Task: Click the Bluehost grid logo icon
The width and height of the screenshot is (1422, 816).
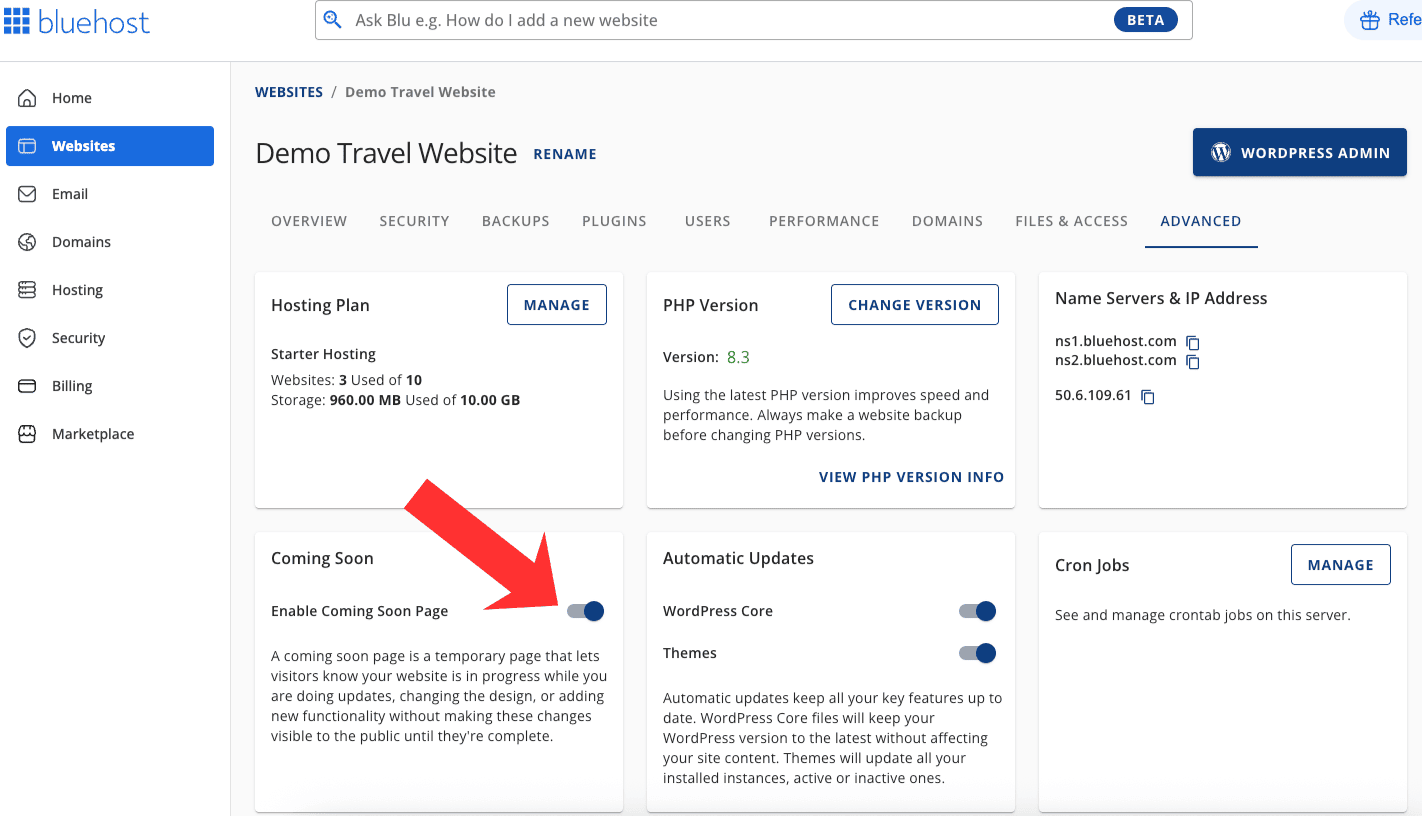Action: [x=17, y=20]
